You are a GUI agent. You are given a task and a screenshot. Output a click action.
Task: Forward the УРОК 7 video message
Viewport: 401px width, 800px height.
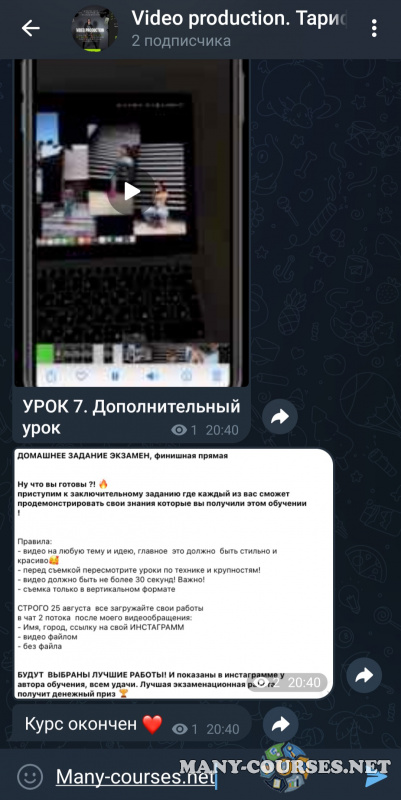pyautogui.click(x=280, y=417)
